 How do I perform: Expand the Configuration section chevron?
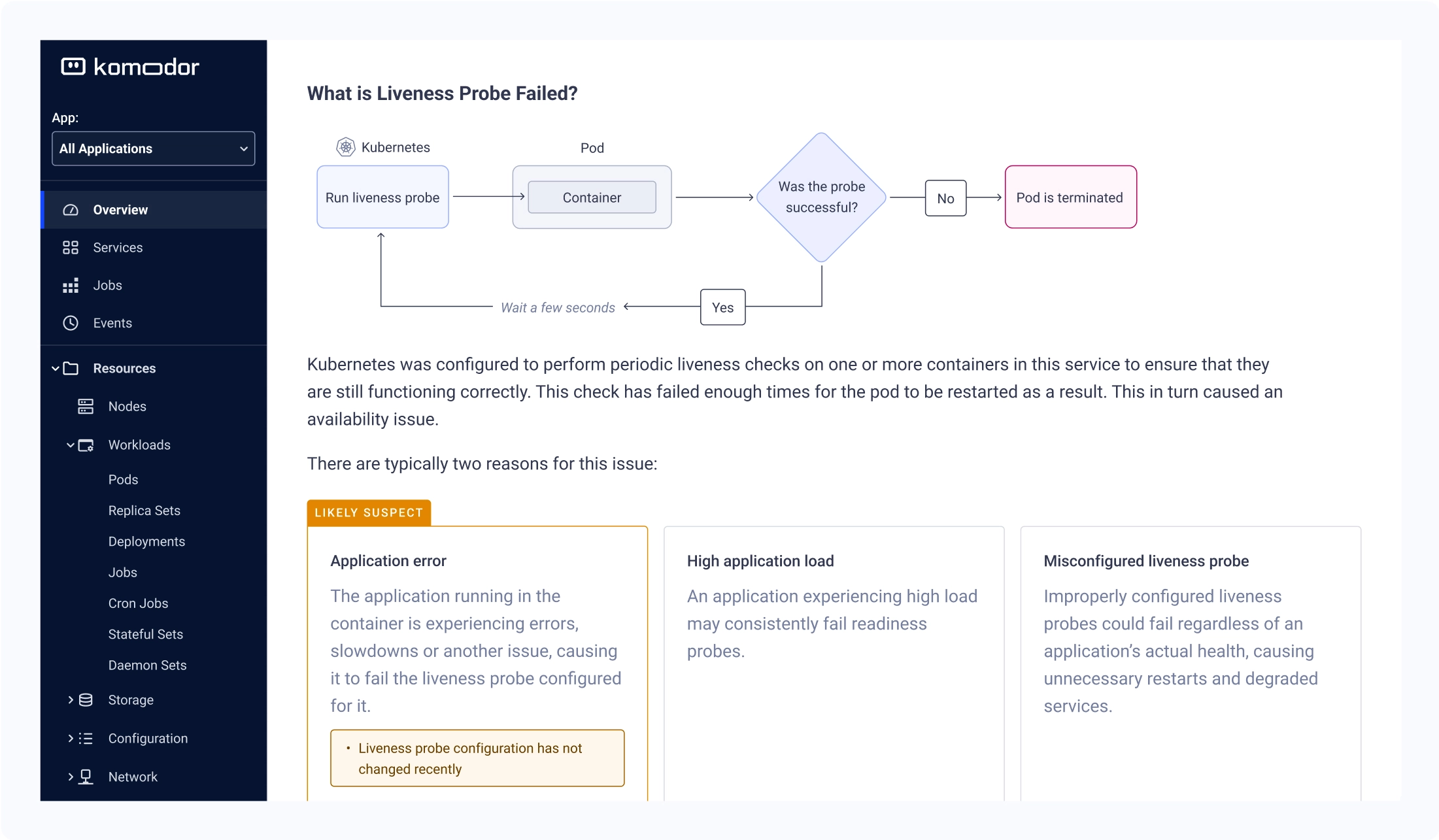click(71, 738)
